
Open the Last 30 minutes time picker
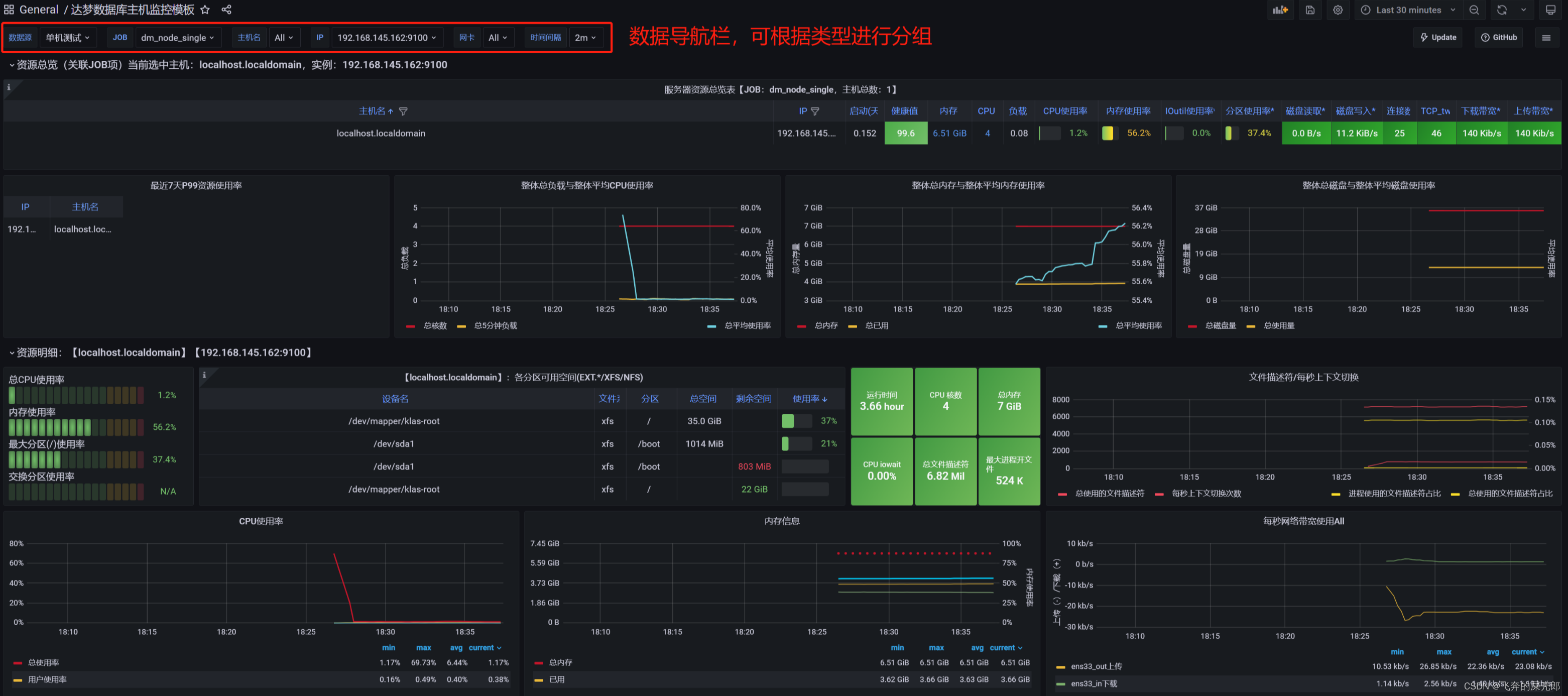1407,10
